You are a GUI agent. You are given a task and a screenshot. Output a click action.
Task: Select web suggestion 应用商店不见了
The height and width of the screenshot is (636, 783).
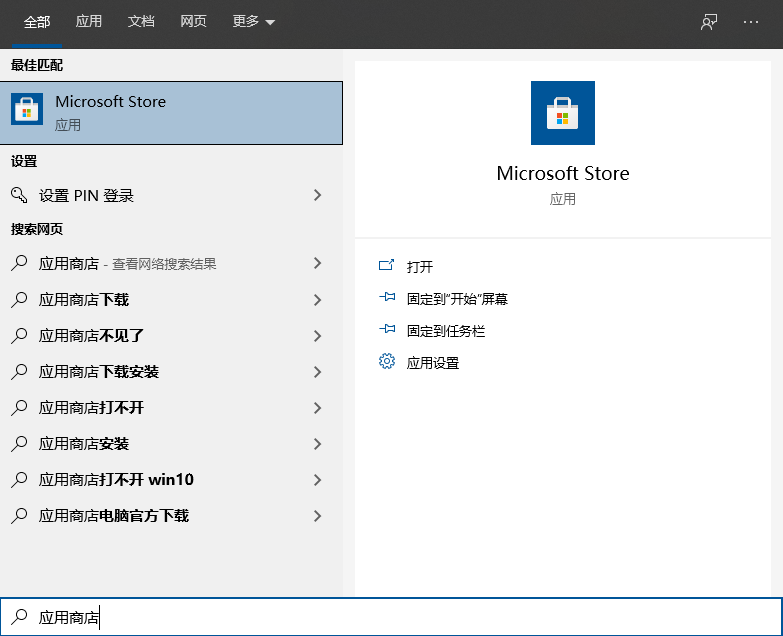click(x=171, y=335)
